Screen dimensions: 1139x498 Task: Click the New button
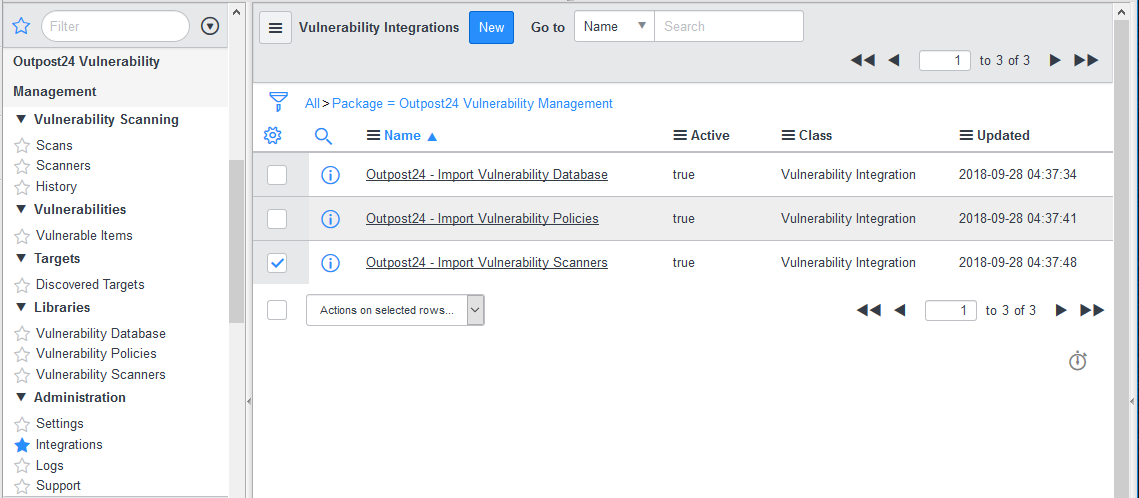(491, 28)
